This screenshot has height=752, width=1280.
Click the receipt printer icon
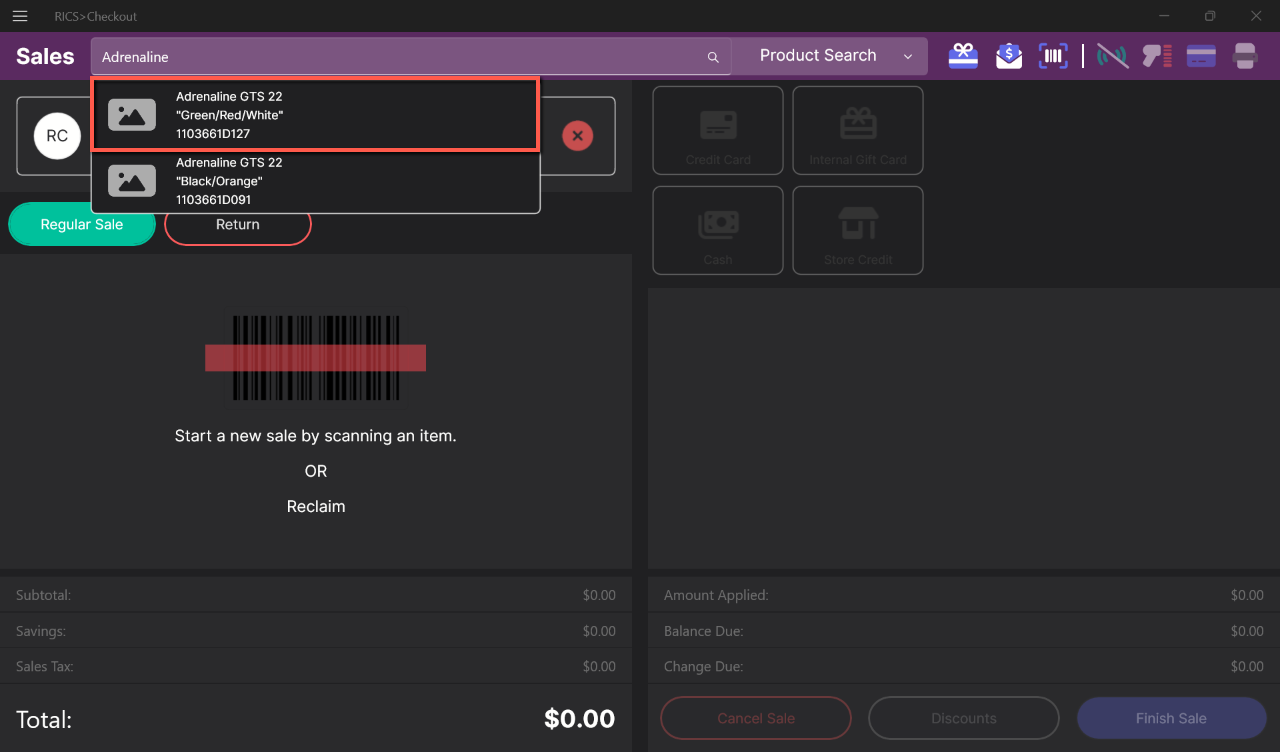[1245, 56]
